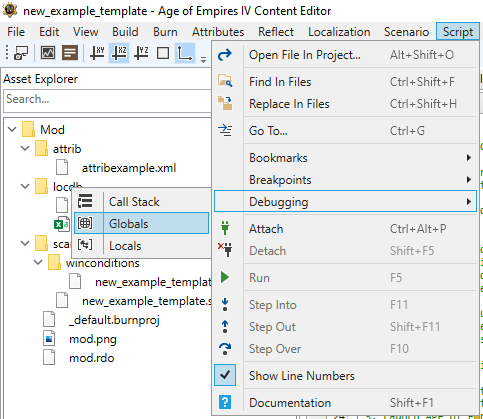Click the Detach plug icon

coord(225,250)
